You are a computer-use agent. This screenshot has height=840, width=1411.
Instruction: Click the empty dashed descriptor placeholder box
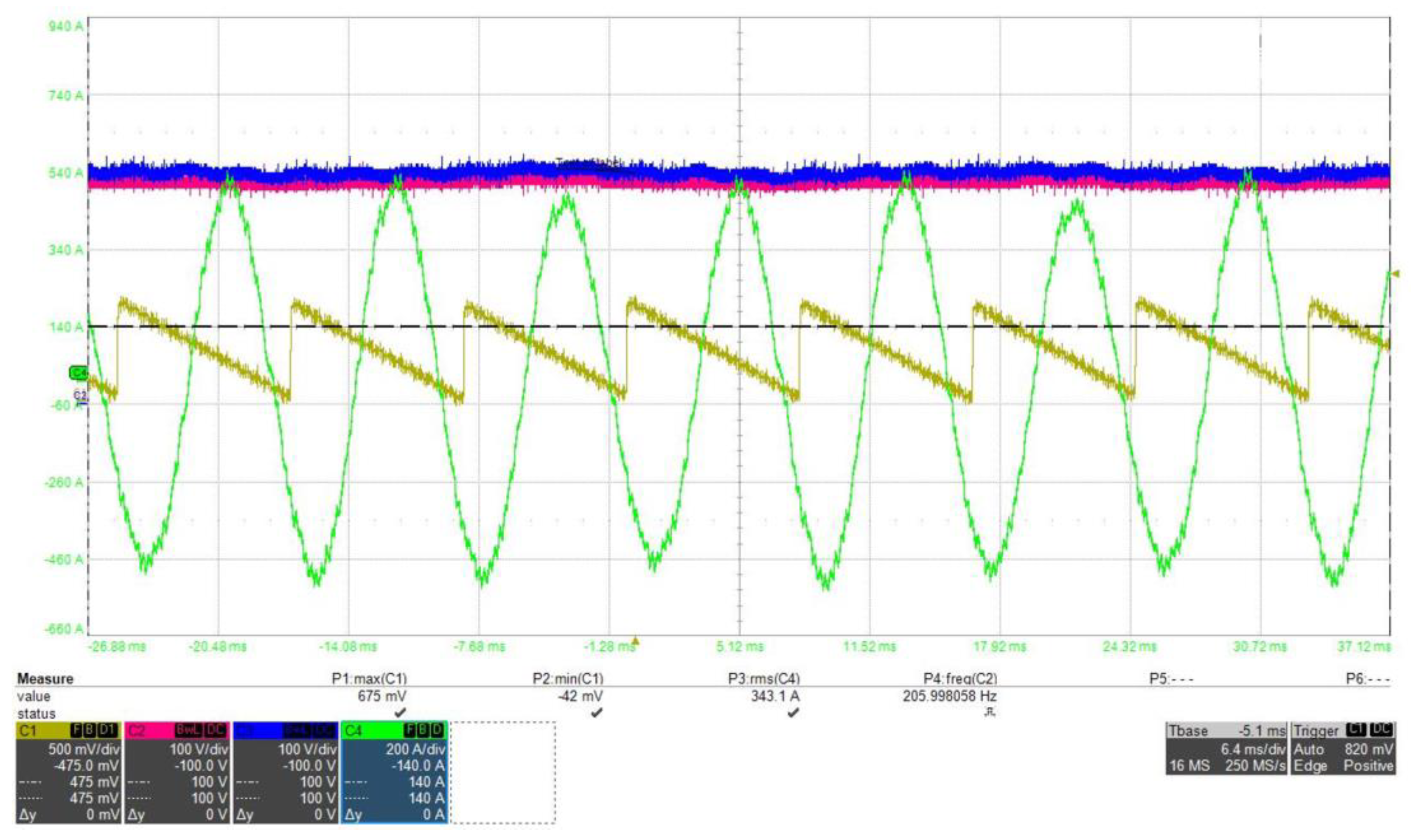503,773
